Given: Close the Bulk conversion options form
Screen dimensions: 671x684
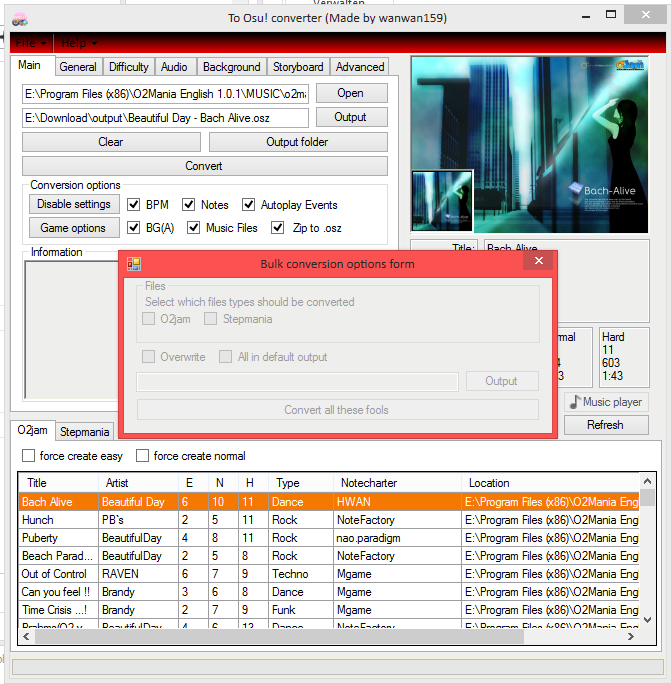Looking at the screenshot, I should [539, 260].
